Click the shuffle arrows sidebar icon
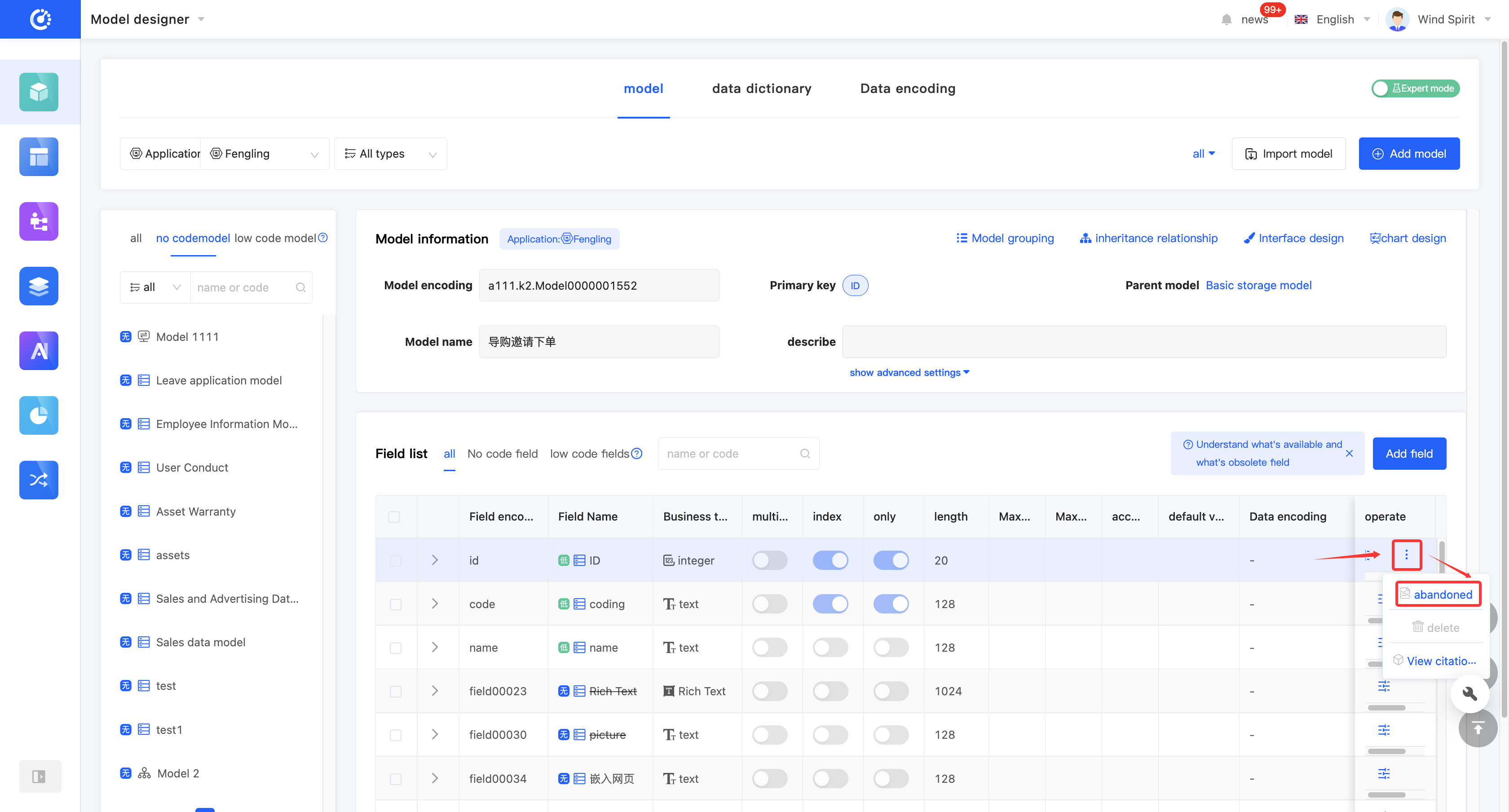The image size is (1509, 812). (x=39, y=480)
